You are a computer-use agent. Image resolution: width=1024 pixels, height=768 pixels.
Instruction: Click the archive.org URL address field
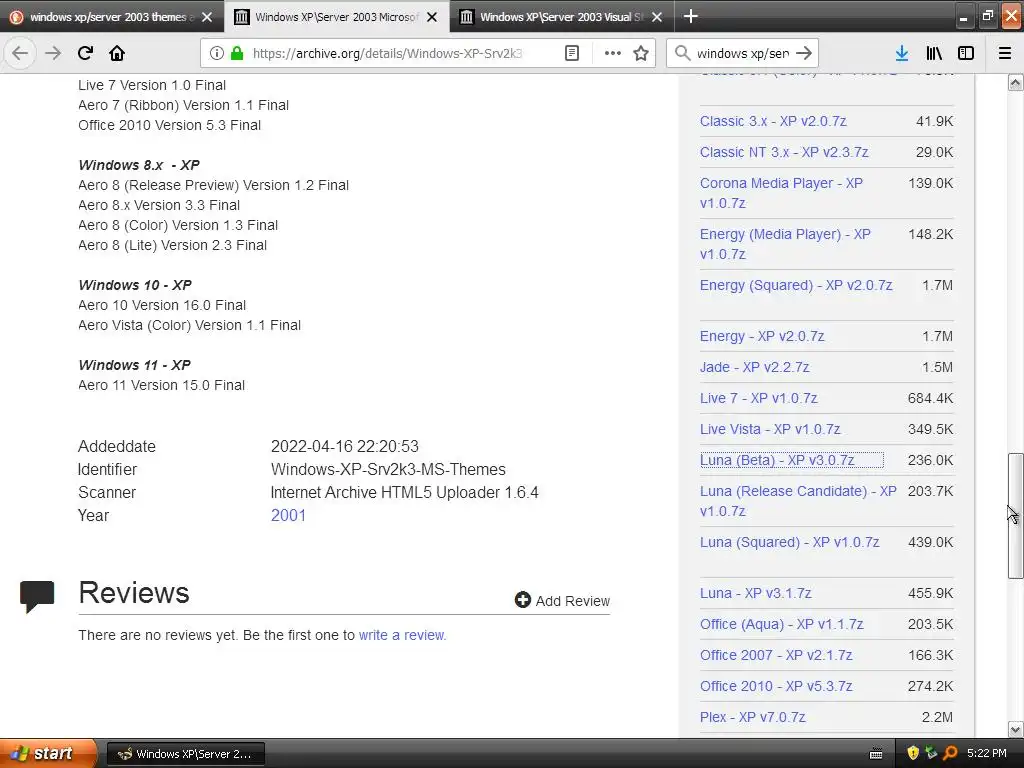click(387, 53)
